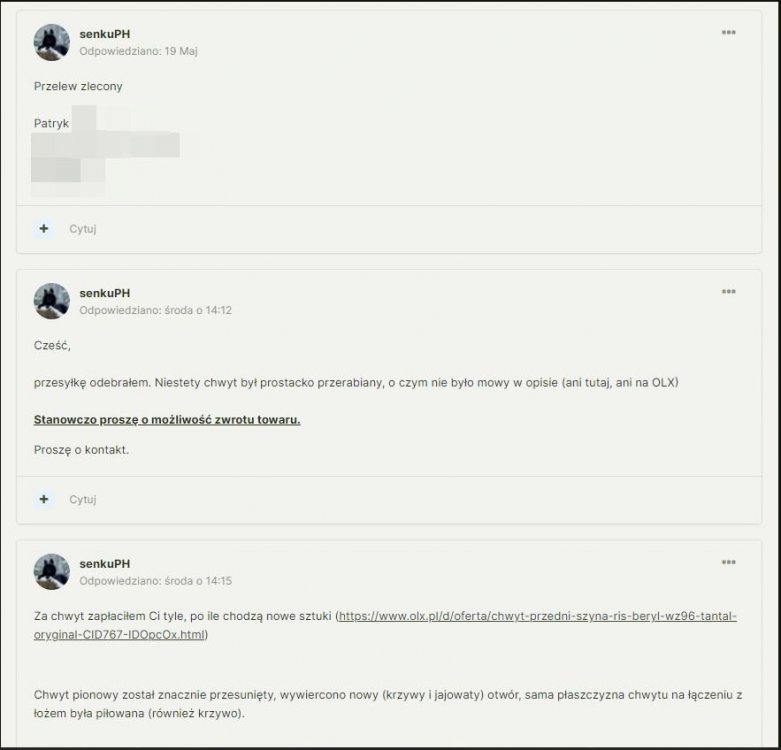
Task: Open options menu on 19 Maj post
Action: pyautogui.click(x=728, y=33)
